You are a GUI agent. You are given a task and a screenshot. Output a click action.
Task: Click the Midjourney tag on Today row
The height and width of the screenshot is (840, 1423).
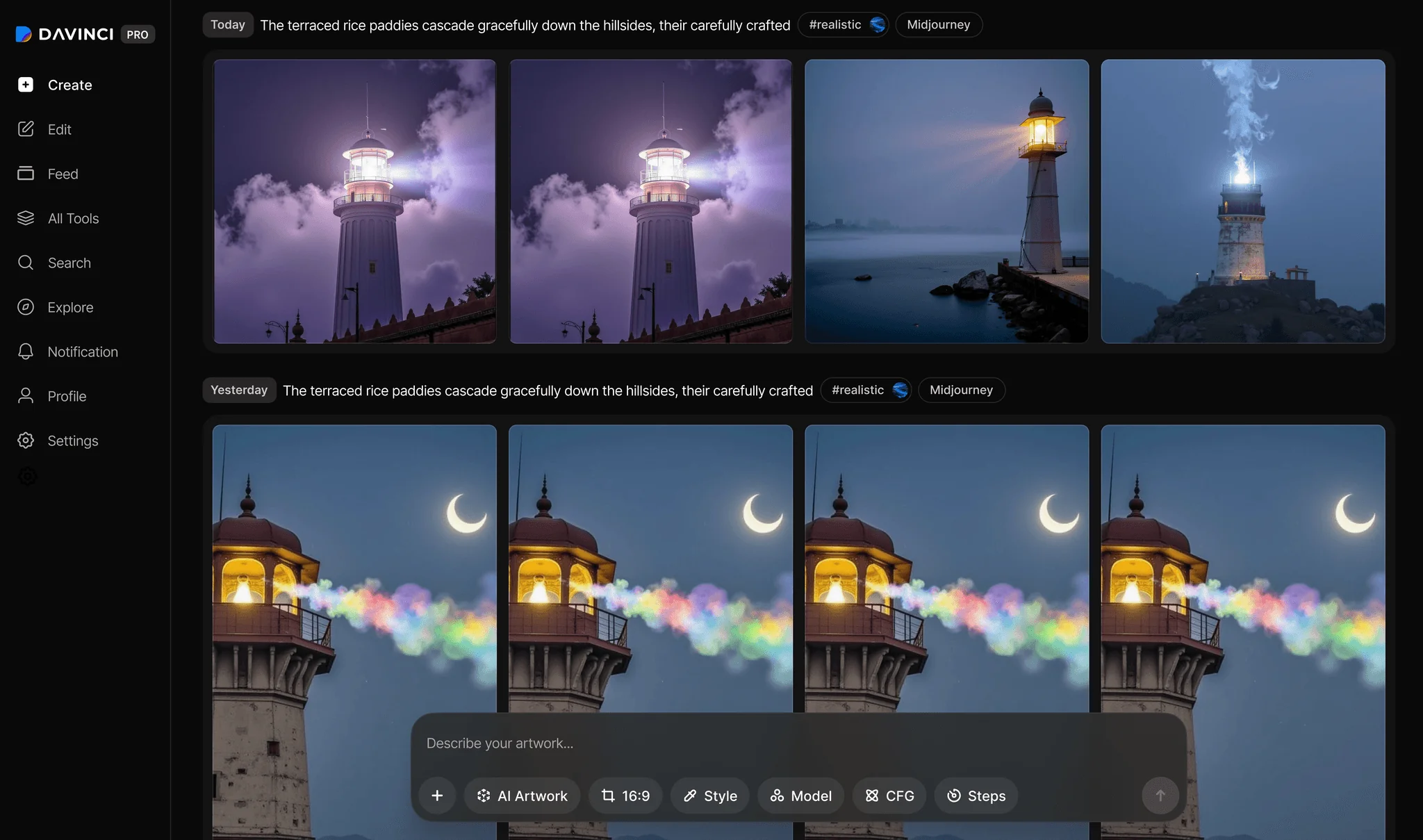click(x=938, y=25)
